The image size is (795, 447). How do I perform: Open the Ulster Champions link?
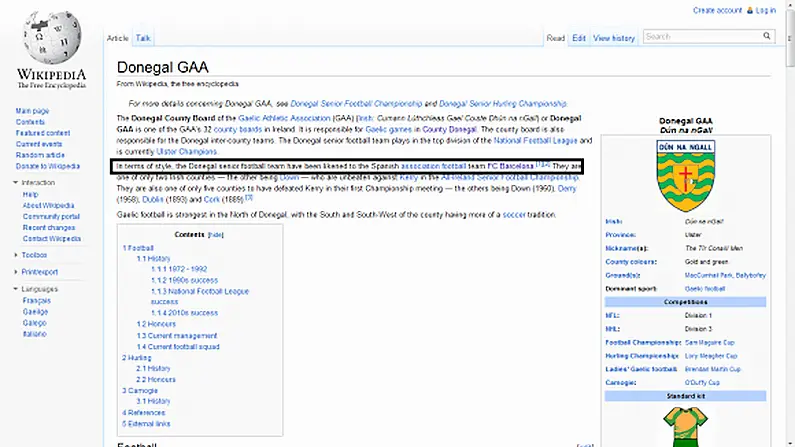(x=186, y=152)
